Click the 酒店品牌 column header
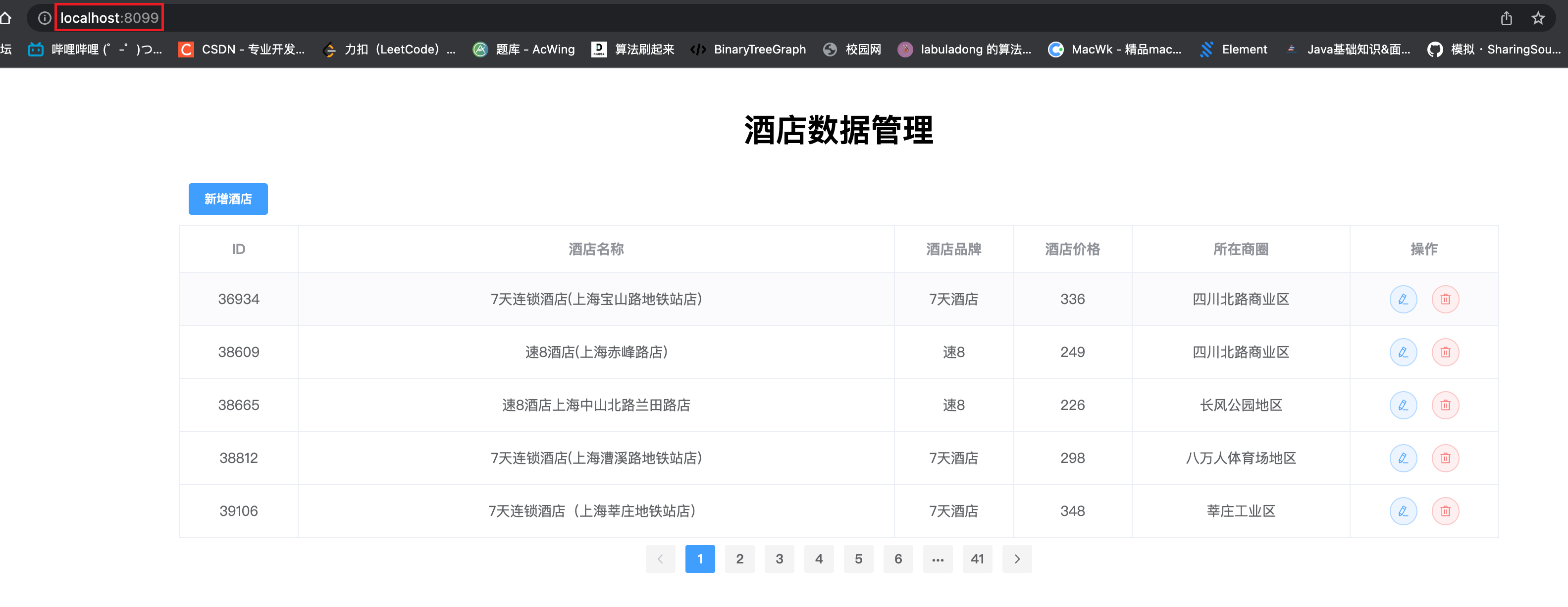Image resolution: width=1568 pixels, height=607 pixels. [x=954, y=250]
